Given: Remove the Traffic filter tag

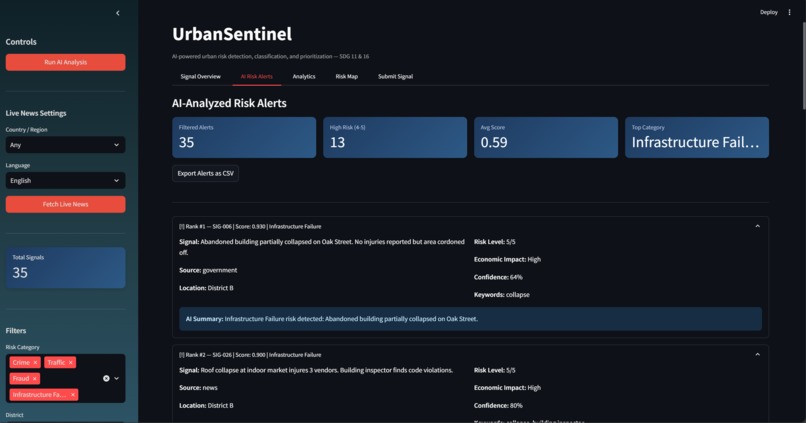Looking at the screenshot, I should tap(71, 362).
